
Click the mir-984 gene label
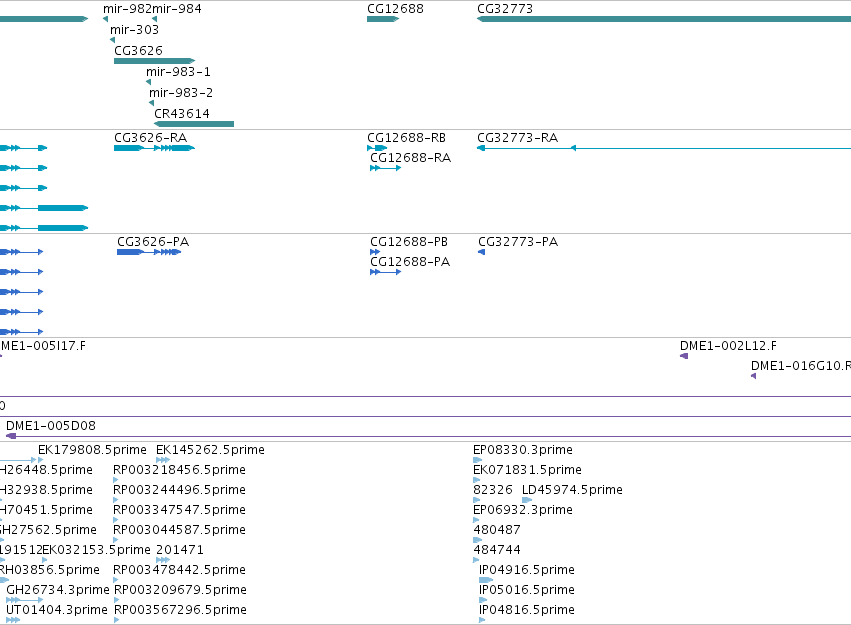(177, 9)
